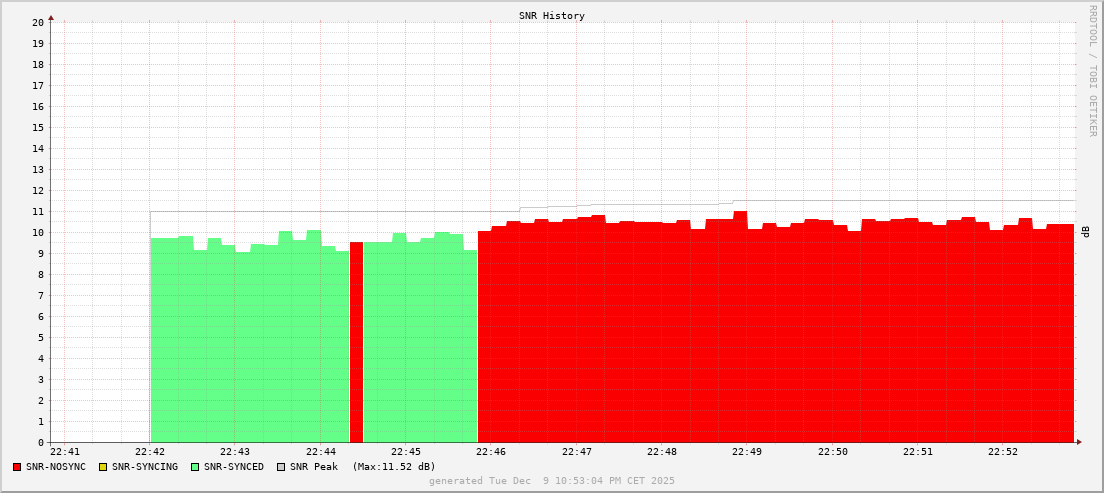Click the arrow tip at top of Y axis
Screen dimensions: 1104x493
point(51,17)
